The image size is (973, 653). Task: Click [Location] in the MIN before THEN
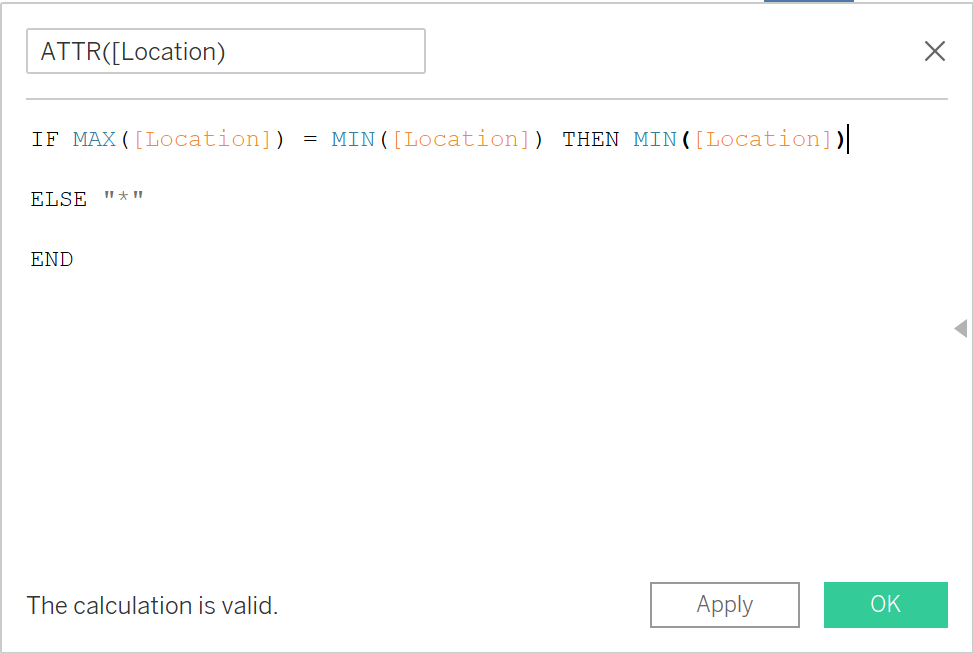[461, 139]
